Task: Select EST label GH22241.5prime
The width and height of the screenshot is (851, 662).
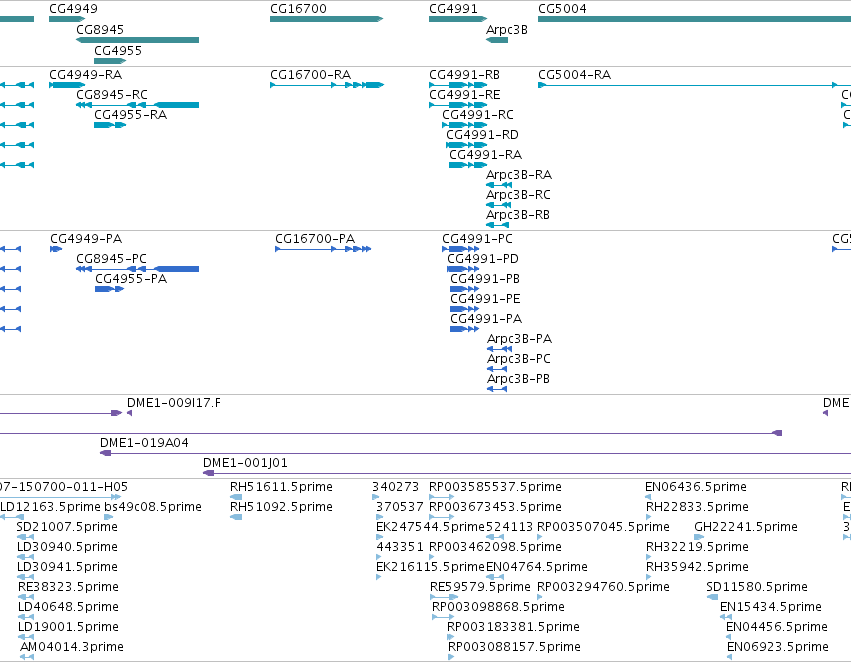Action: 746,527
